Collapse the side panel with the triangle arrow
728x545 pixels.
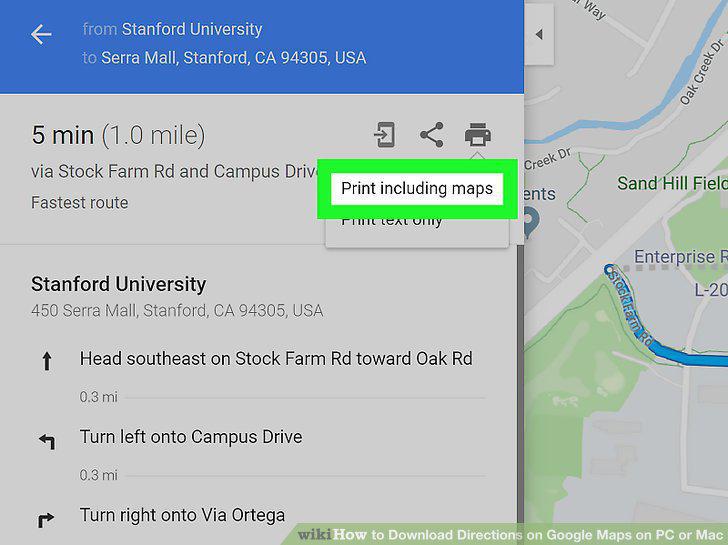coord(539,34)
